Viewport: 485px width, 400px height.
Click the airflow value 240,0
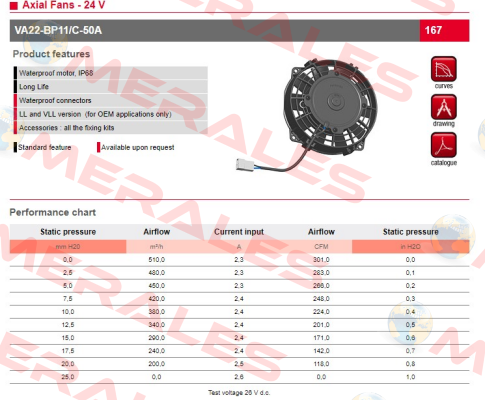156,351
